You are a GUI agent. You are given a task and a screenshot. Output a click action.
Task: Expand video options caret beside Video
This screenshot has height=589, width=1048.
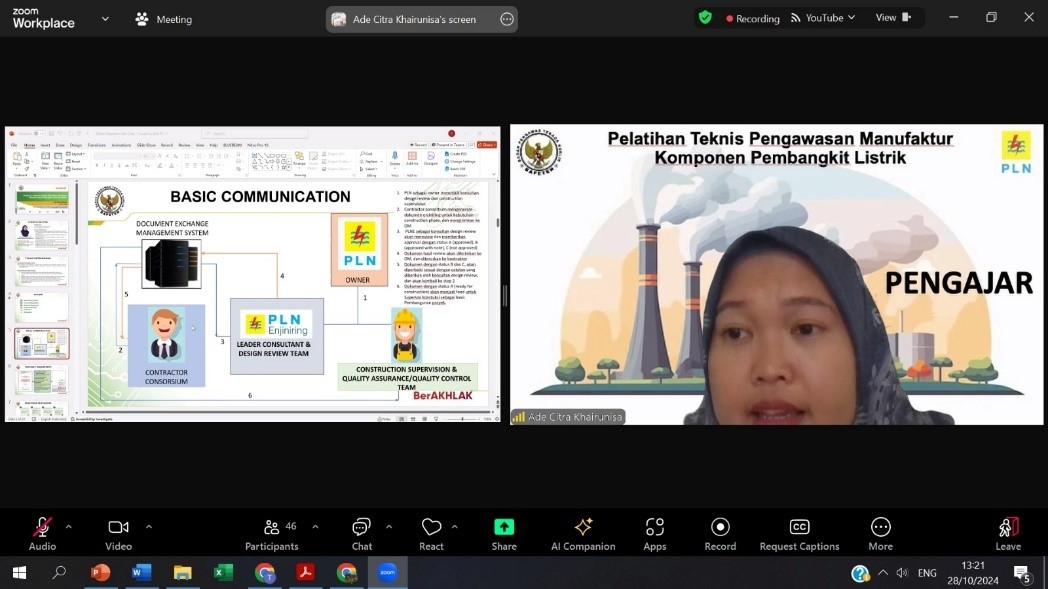coord(148,527)
